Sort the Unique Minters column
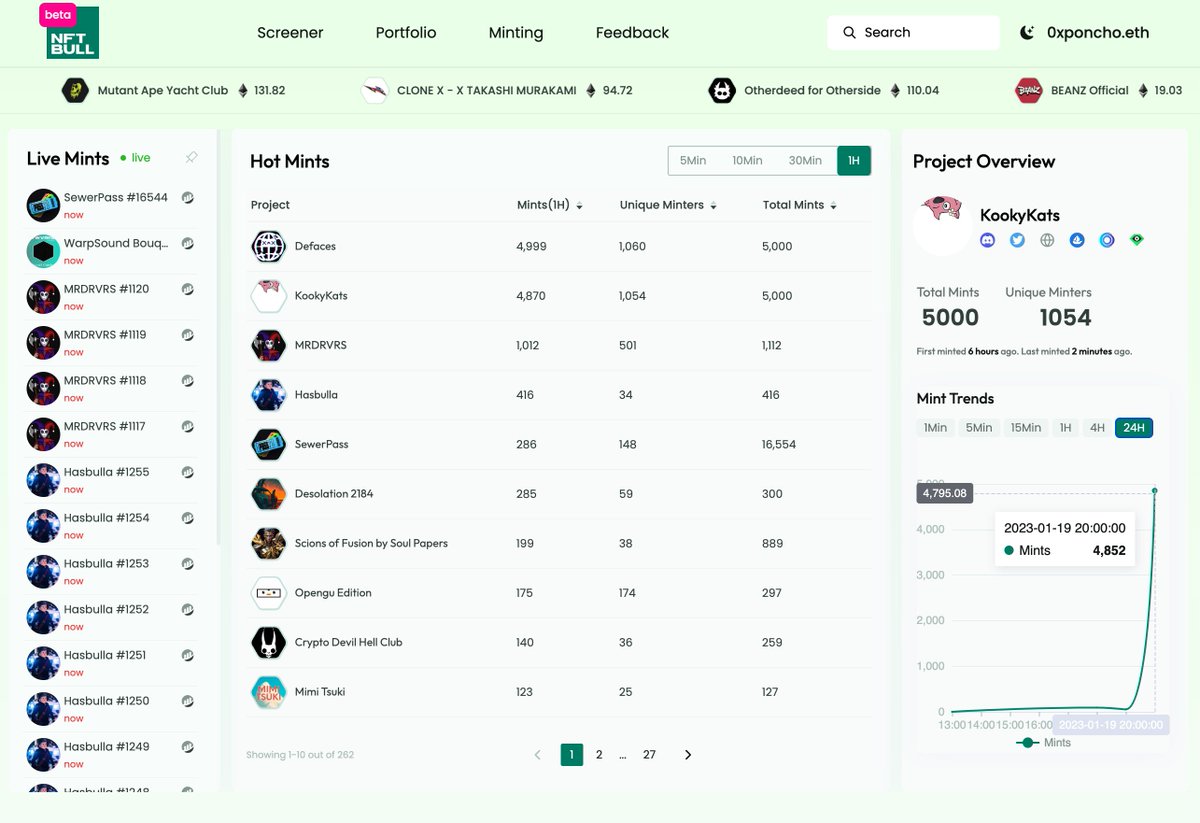 (x=713, y=205)
